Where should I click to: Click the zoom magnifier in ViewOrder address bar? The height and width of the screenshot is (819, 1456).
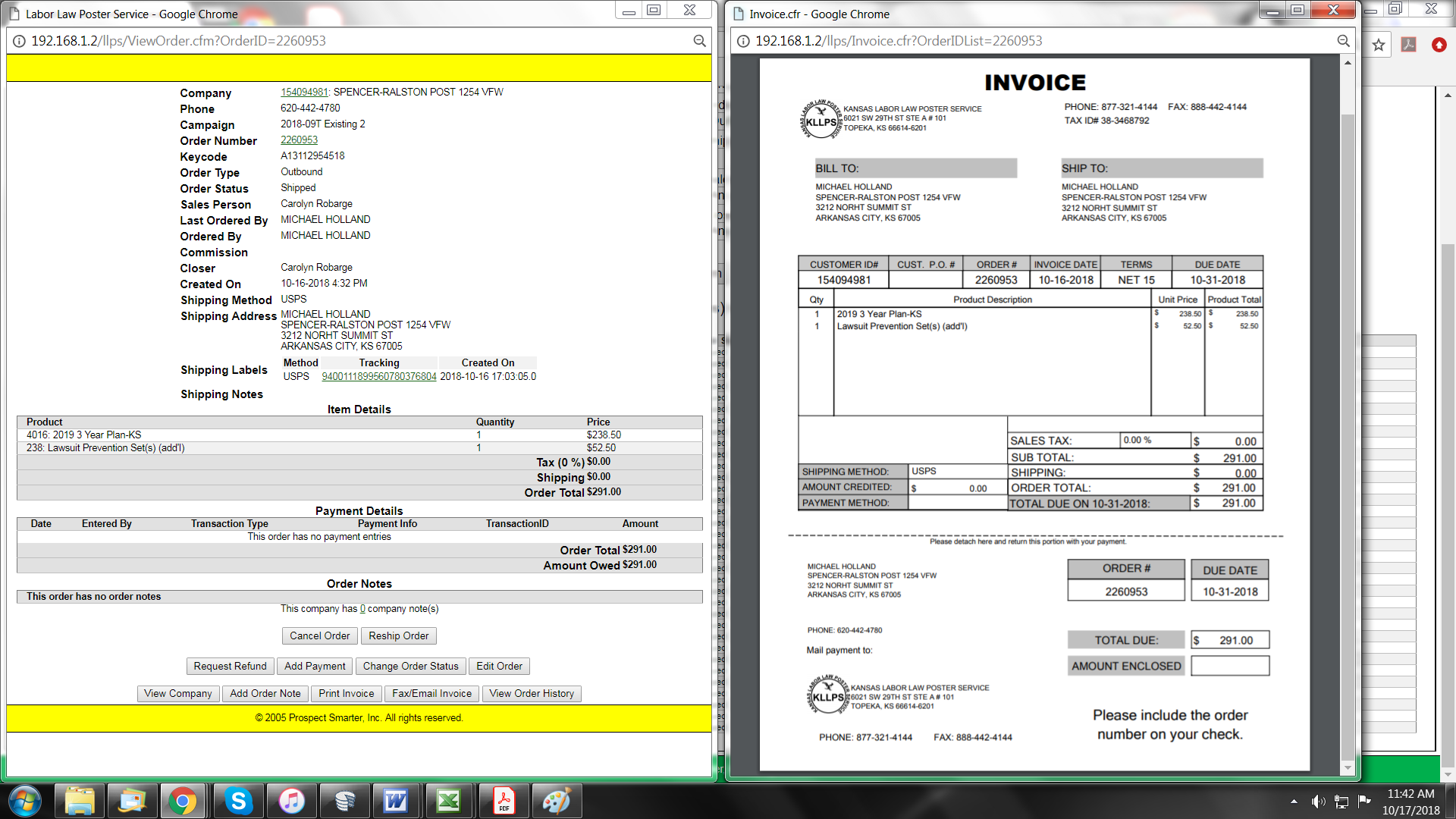click(699, 41)
